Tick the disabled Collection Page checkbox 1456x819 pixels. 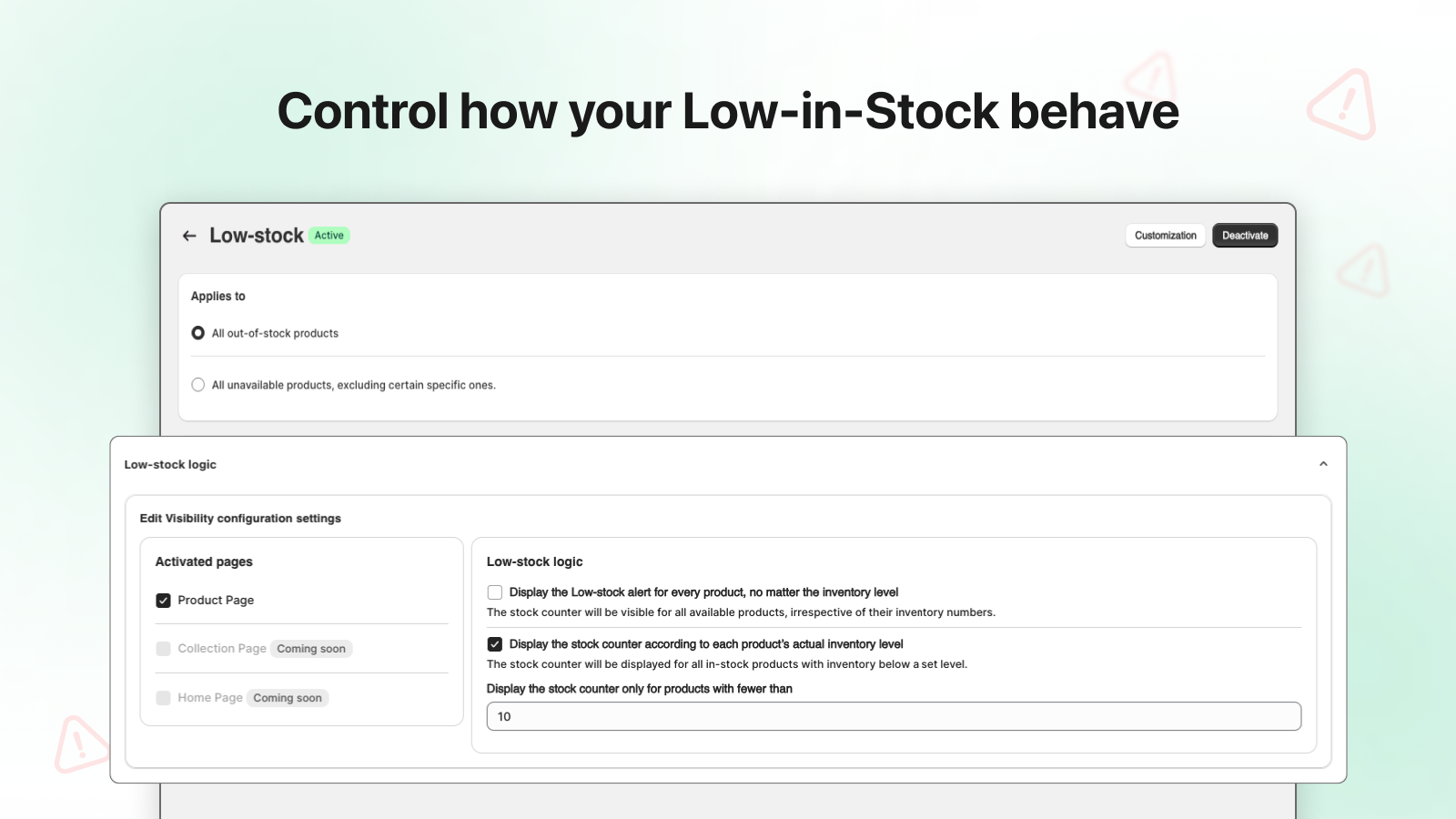pyautogui.click(x=164, y=649)
